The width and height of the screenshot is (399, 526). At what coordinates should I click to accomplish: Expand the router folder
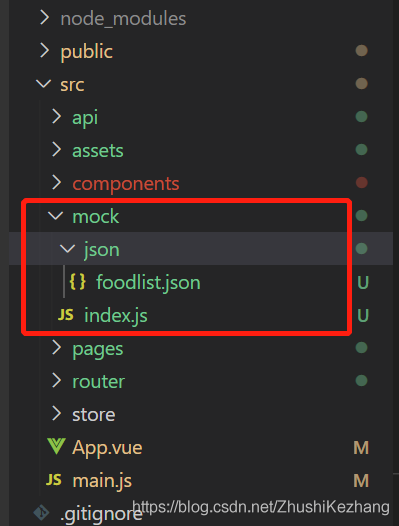point(98,381)
